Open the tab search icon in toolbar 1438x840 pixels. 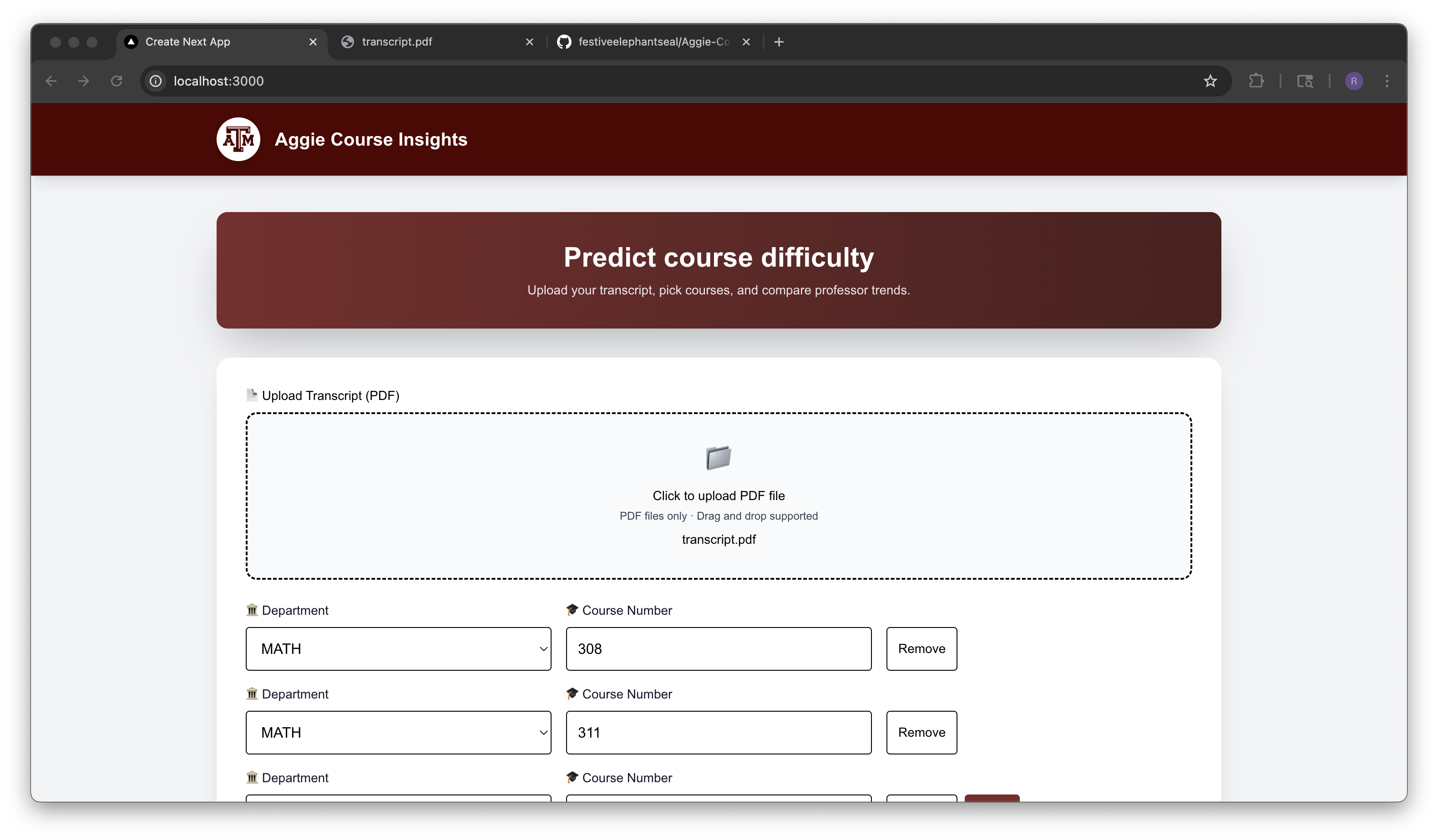[1305, 81]
